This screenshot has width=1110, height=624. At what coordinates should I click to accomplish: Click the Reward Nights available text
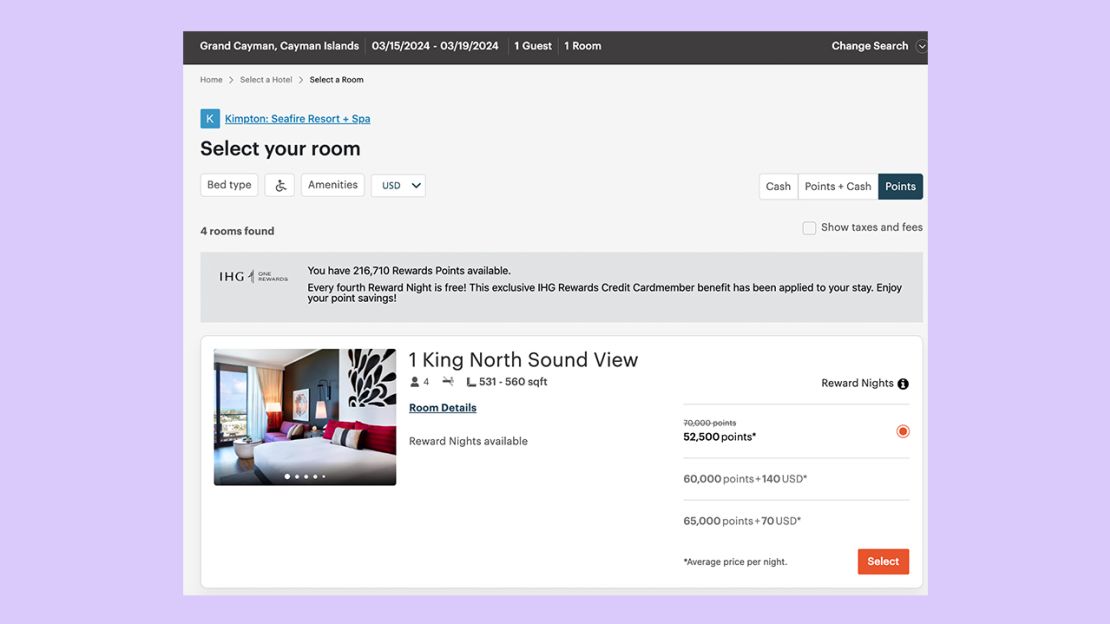click(468, 441)
